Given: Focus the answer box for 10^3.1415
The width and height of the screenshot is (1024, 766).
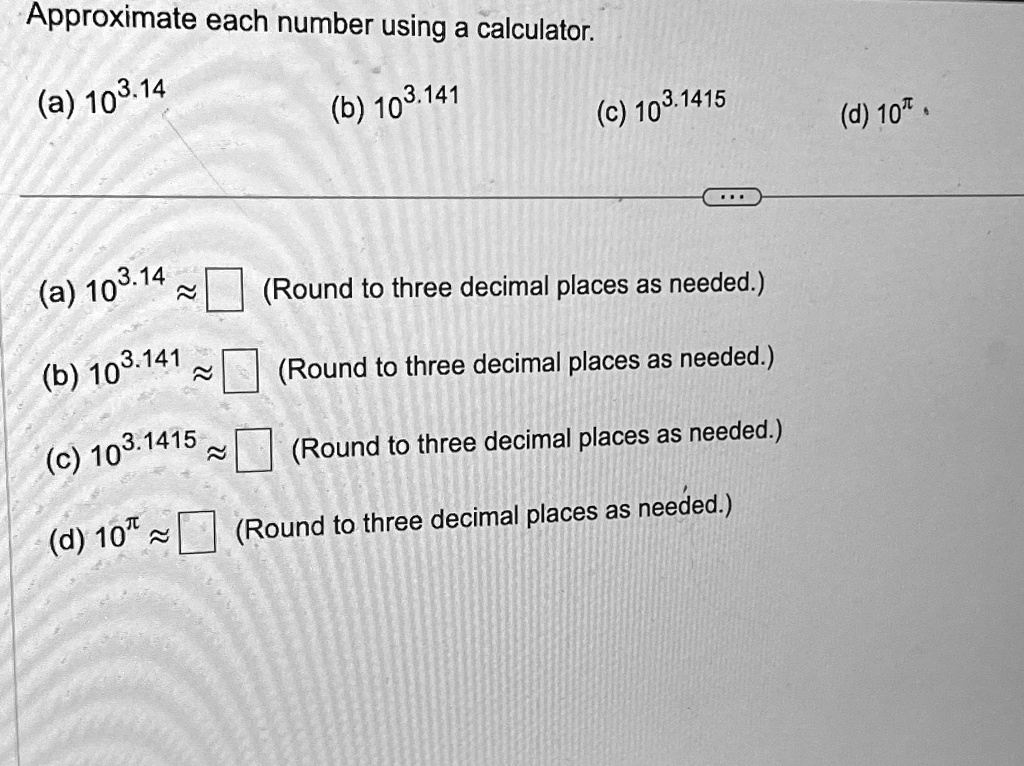Looking at the screenshot, I should click(253, 449).
